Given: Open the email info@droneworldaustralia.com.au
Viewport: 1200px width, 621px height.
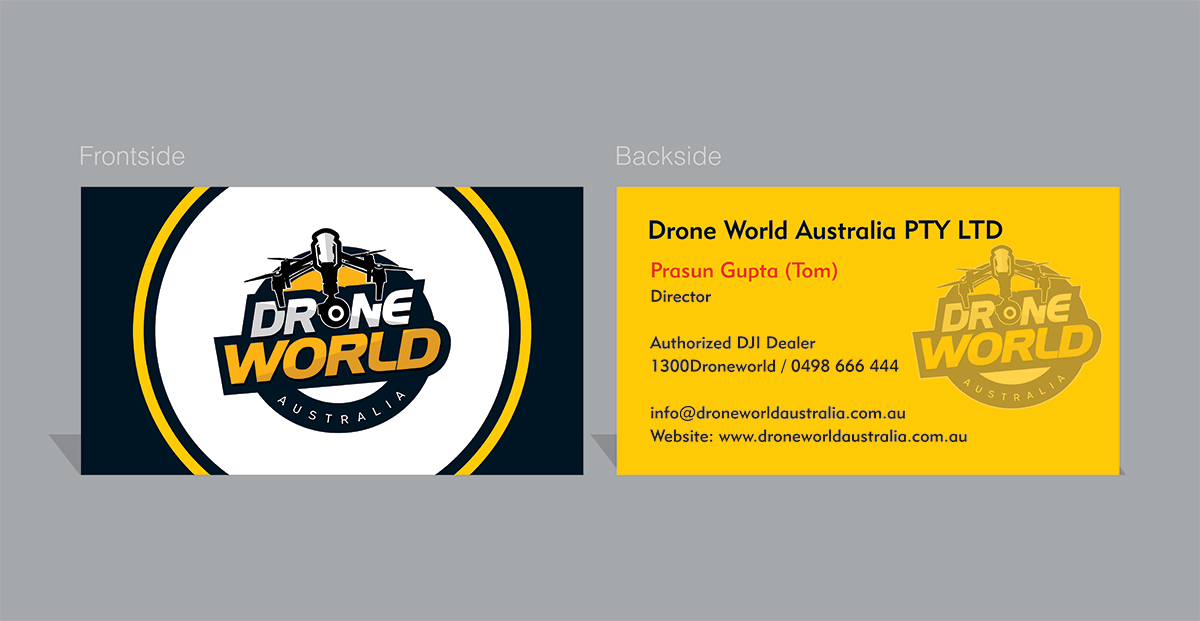Looking at the screenshot, I should click(x=778, y=413).
